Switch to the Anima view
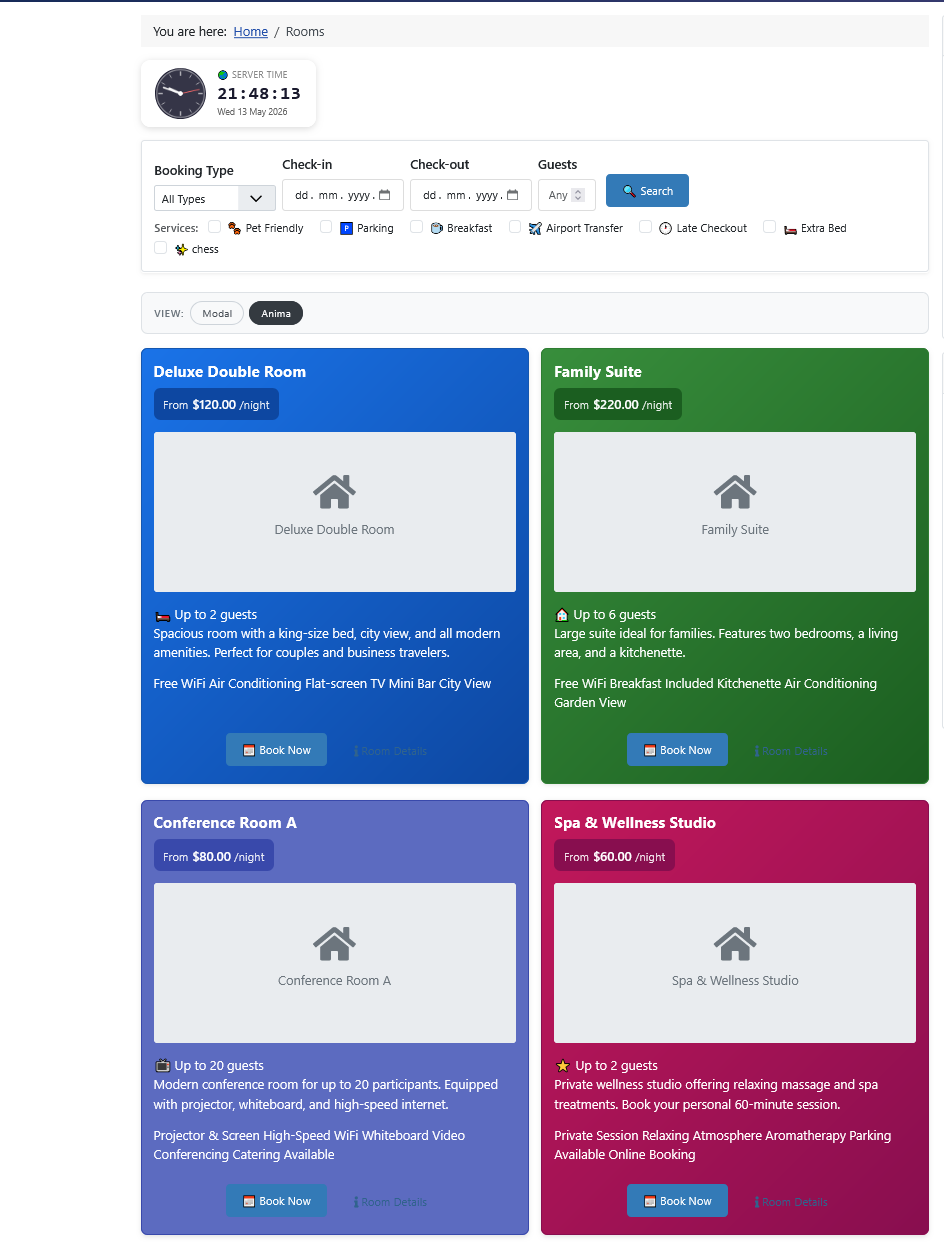 pos(276,313)
